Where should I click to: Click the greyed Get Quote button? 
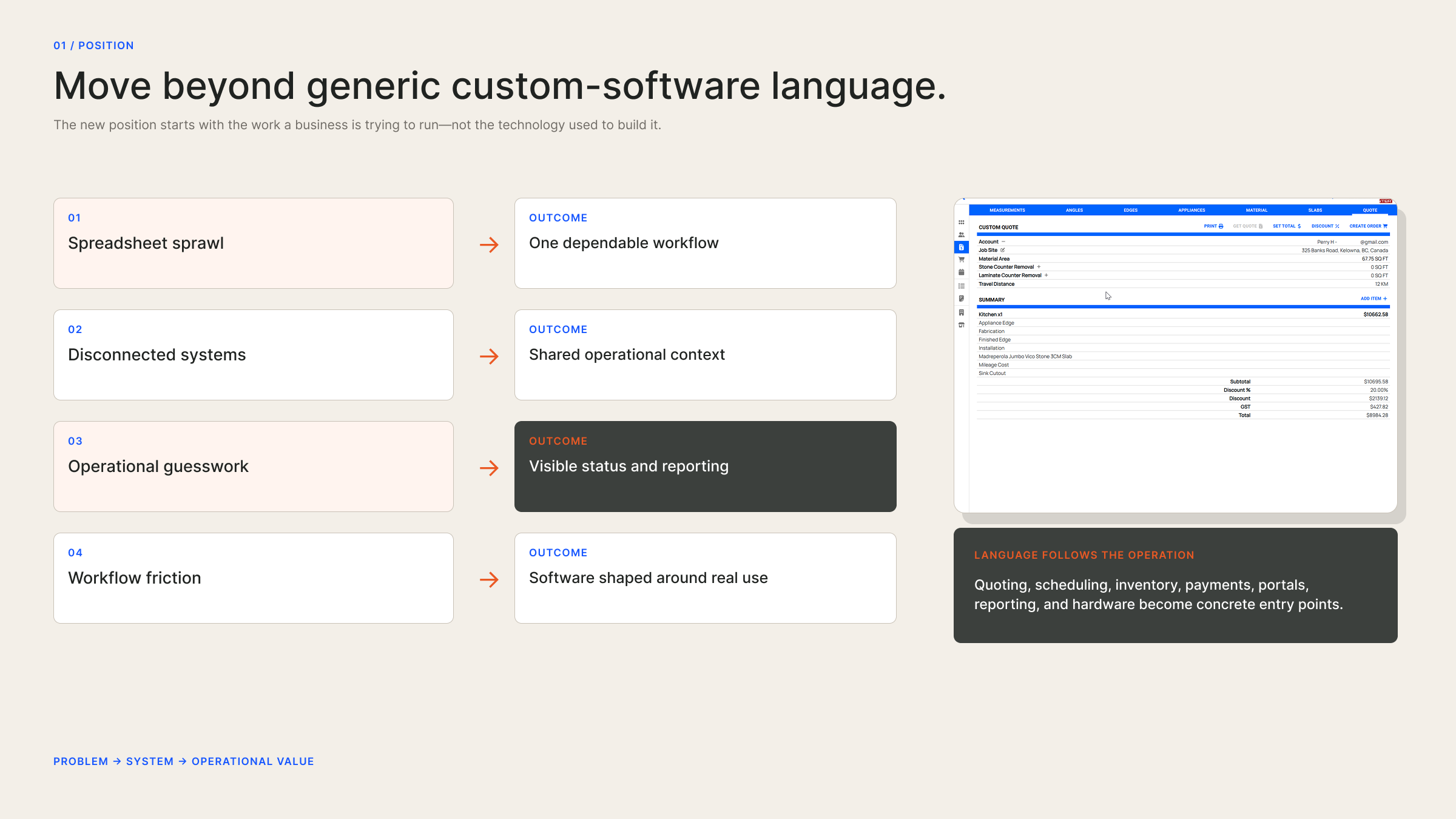[1247, 226]
